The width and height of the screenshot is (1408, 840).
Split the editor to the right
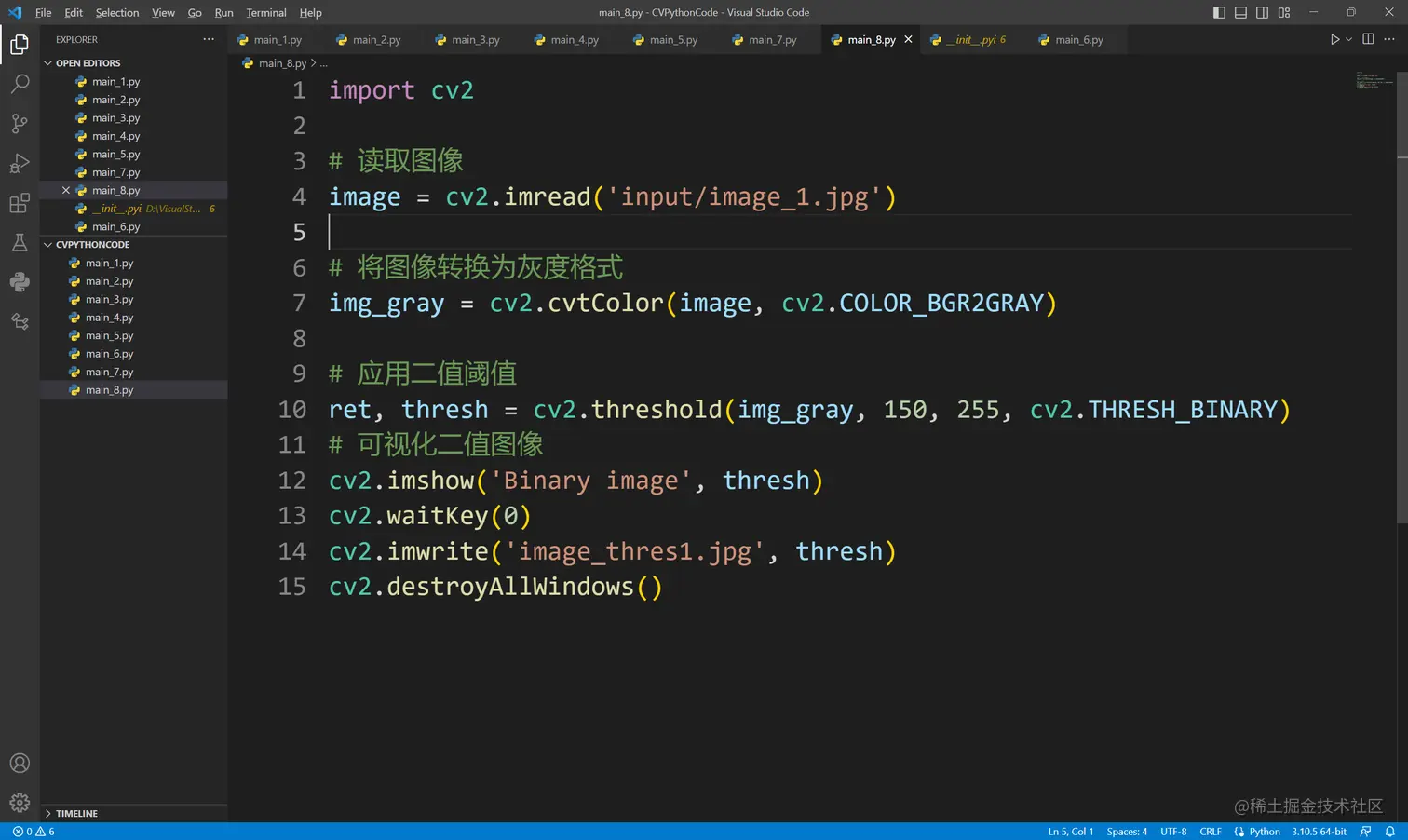(1368, 39)
